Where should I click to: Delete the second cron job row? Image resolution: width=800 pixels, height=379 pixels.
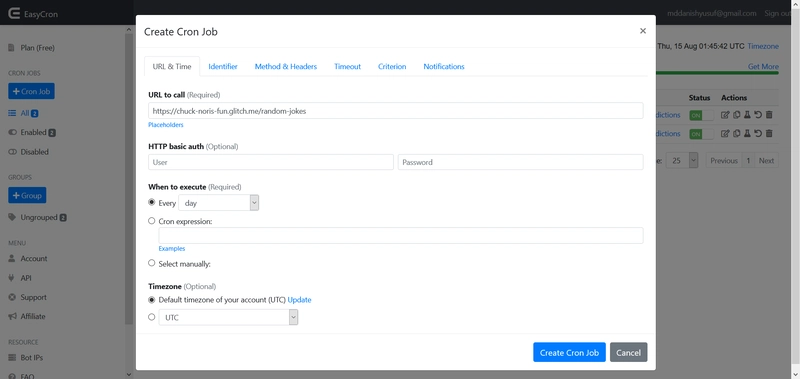[x=769, y=134]
